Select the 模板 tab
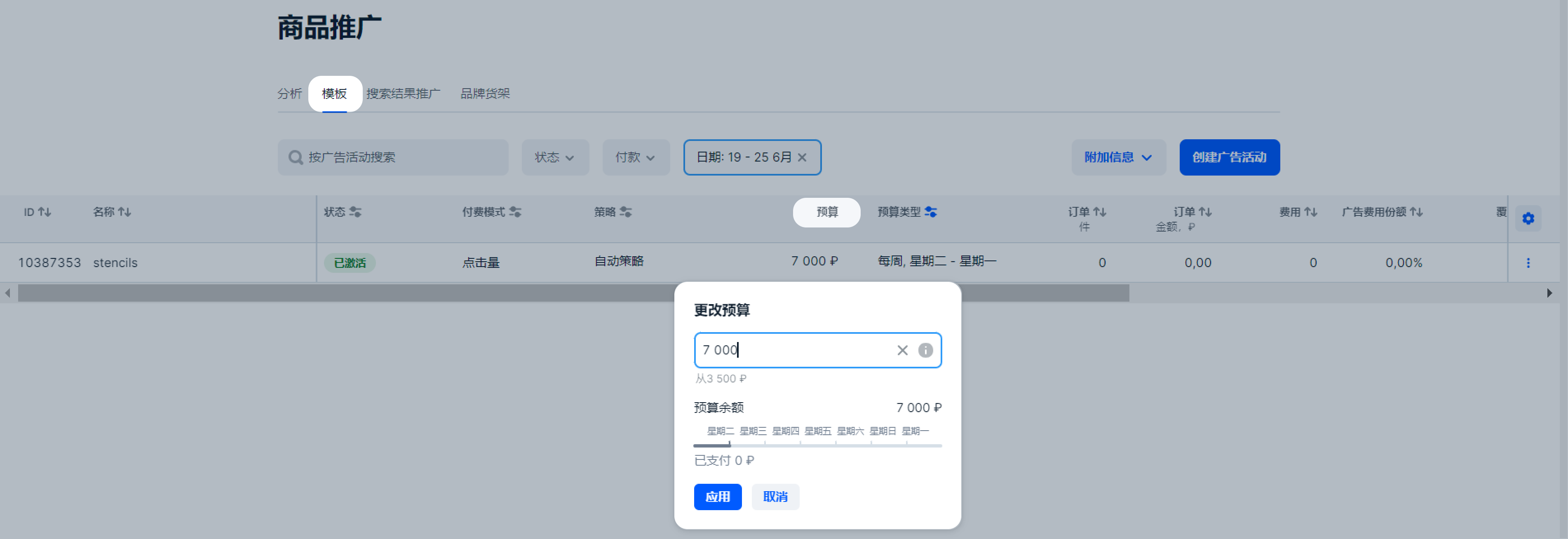Screen dimensions: 1568x539 334,94
